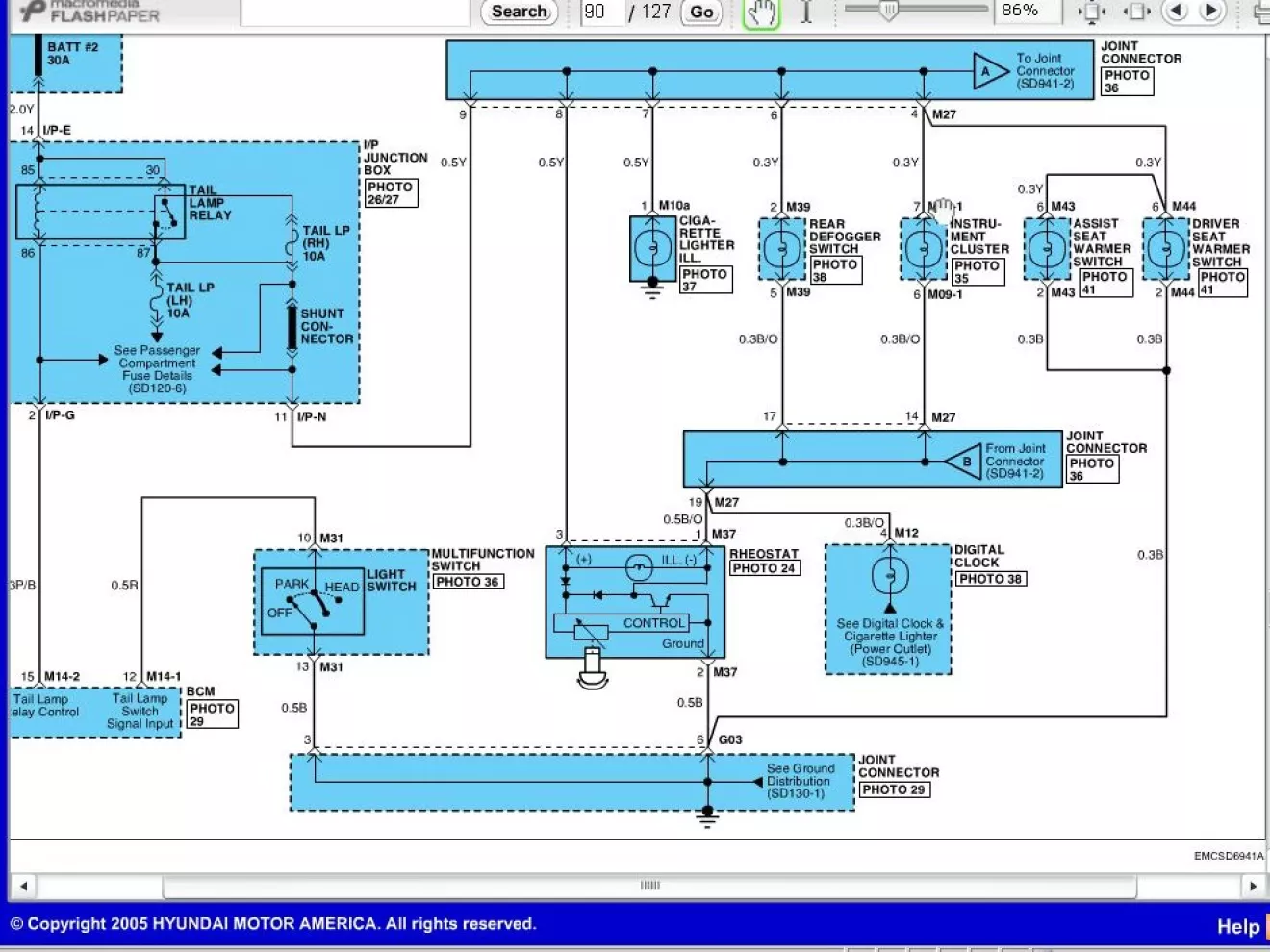Click the Digital Clock lamp symbol

click(890, 577)
